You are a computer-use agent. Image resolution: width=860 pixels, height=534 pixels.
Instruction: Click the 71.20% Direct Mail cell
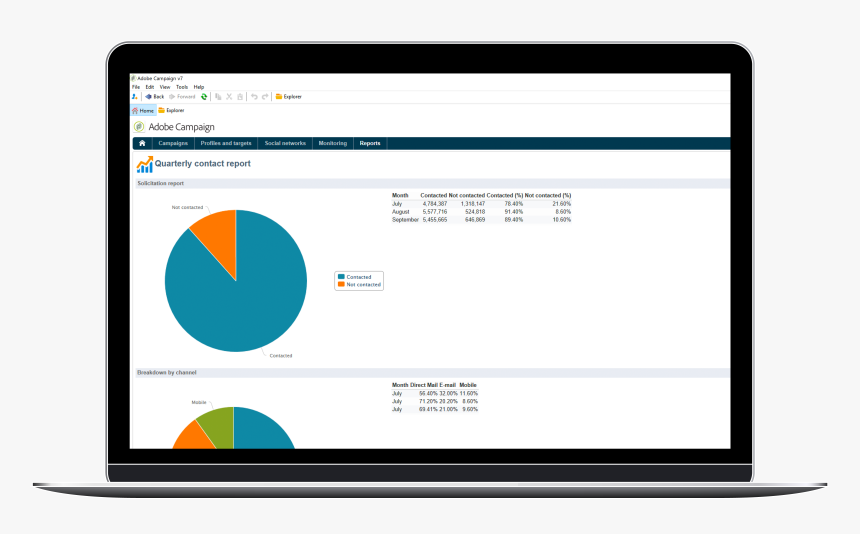tap(428, 401)
